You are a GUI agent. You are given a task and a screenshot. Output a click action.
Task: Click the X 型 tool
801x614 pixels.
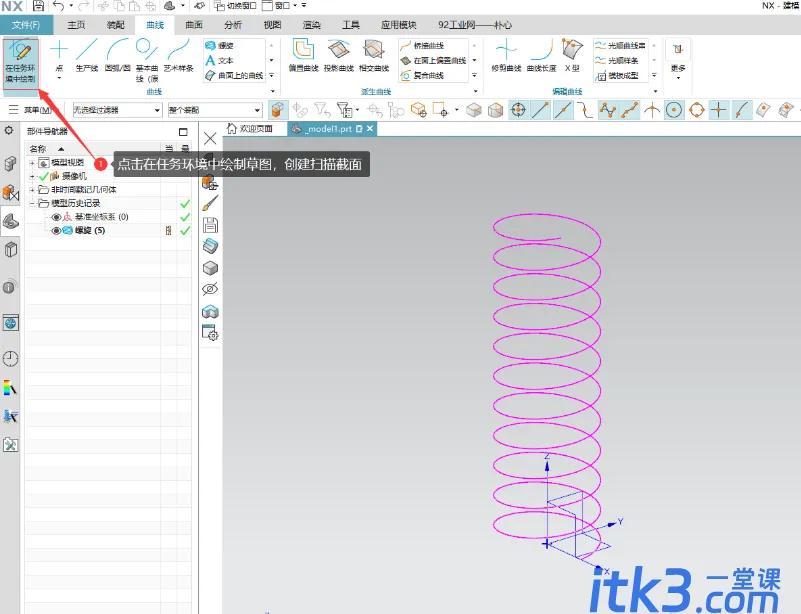click(x=572, y=56)
